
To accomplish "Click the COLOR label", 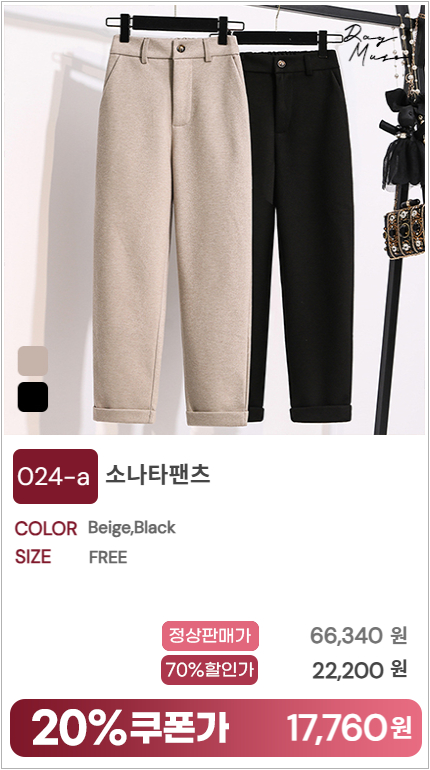I will pyautogui.click(x=46, y=529).
